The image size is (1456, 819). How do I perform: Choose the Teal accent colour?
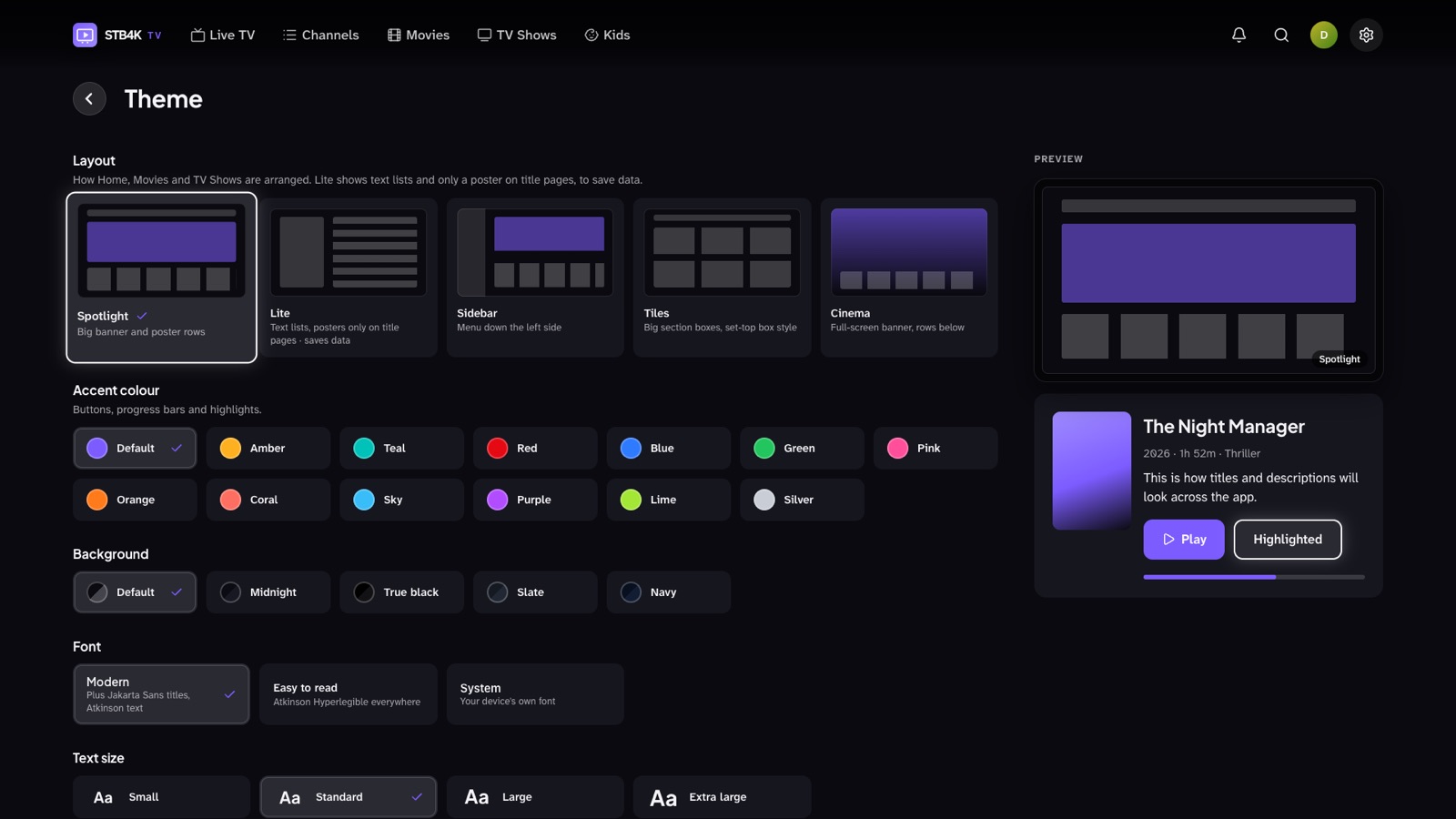click(401, 448)
